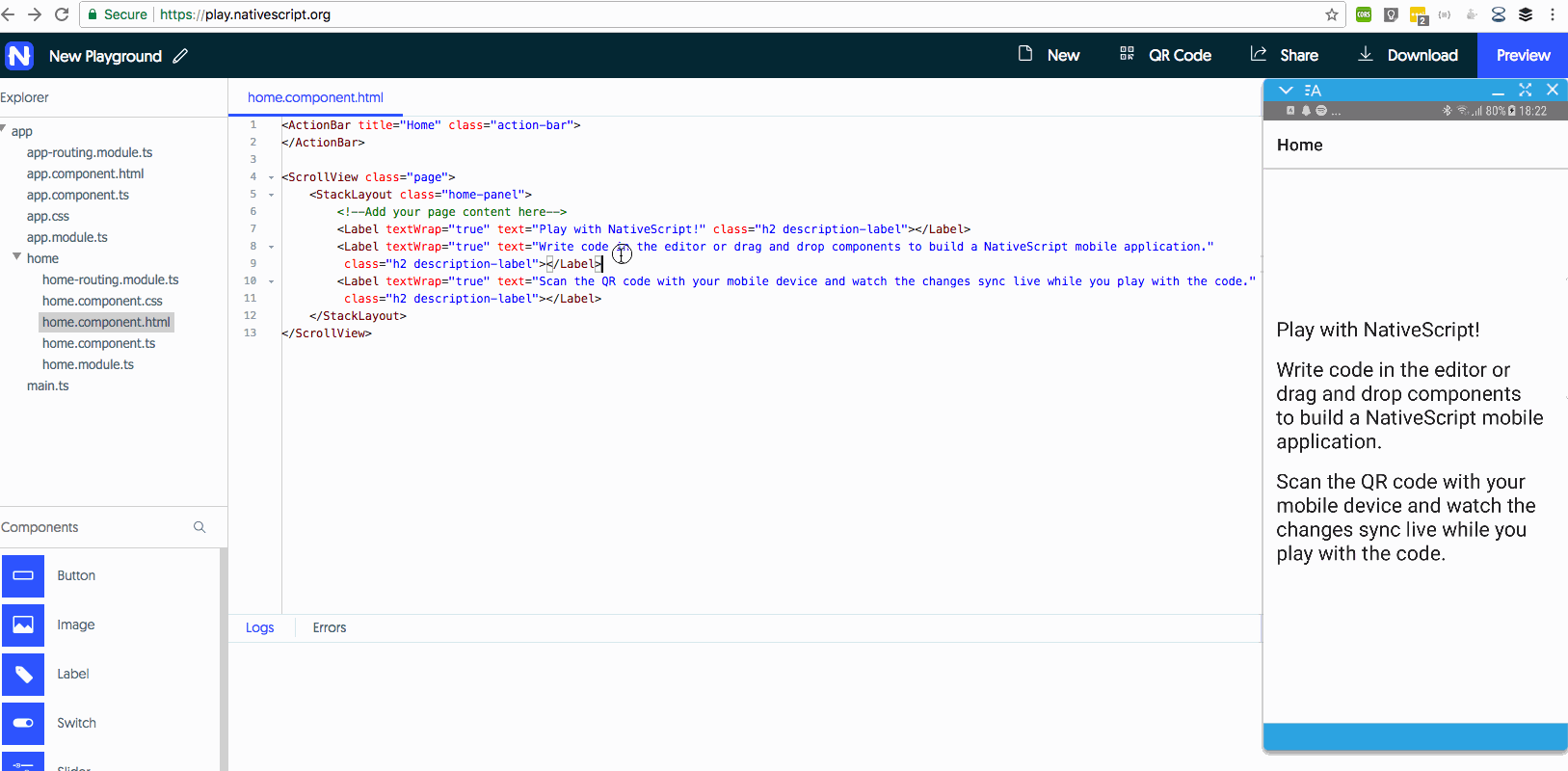
Task: Click the Share button label
Action: [x=1299, y=55]
